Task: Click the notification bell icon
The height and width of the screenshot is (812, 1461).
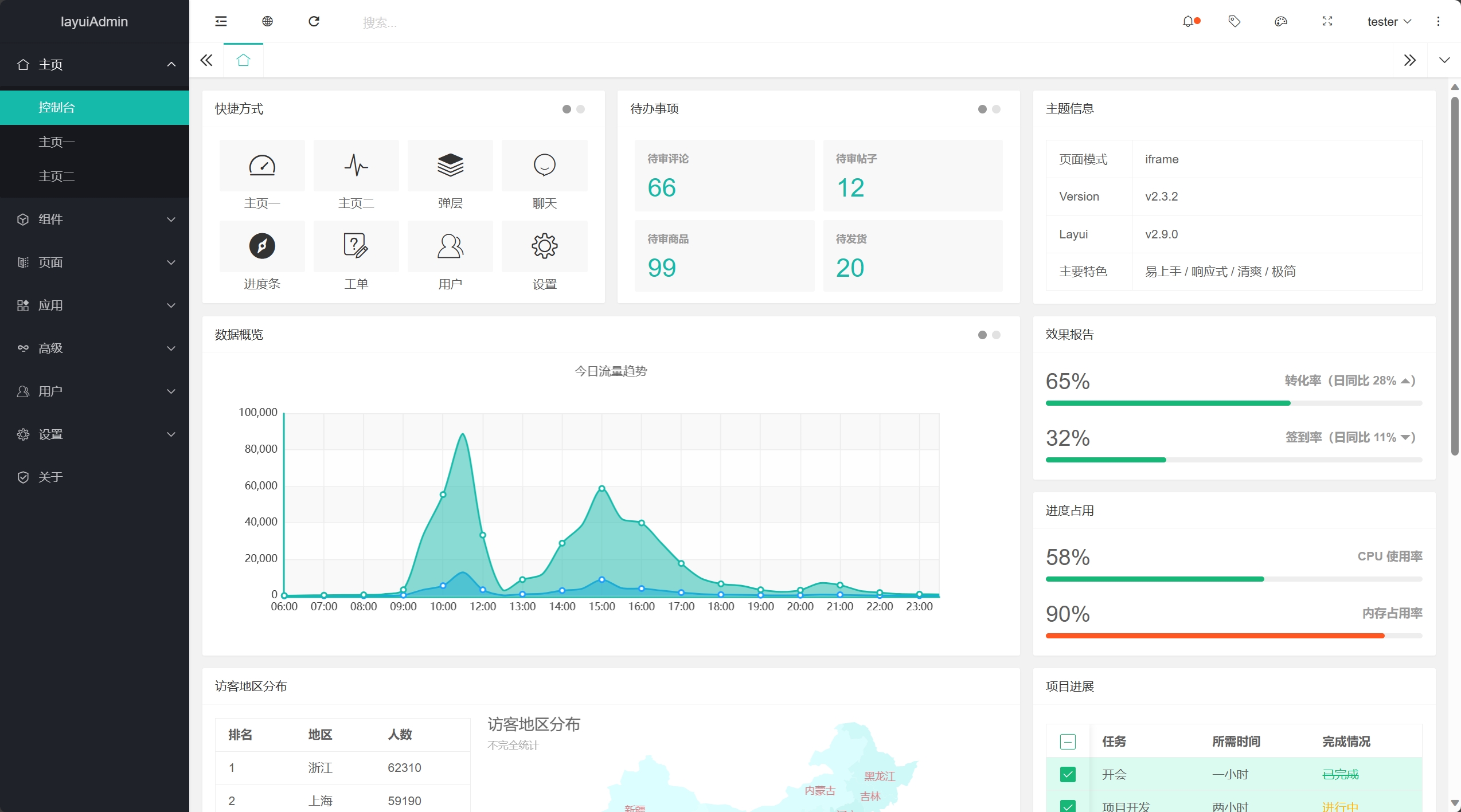Action: pos(1188,22)
